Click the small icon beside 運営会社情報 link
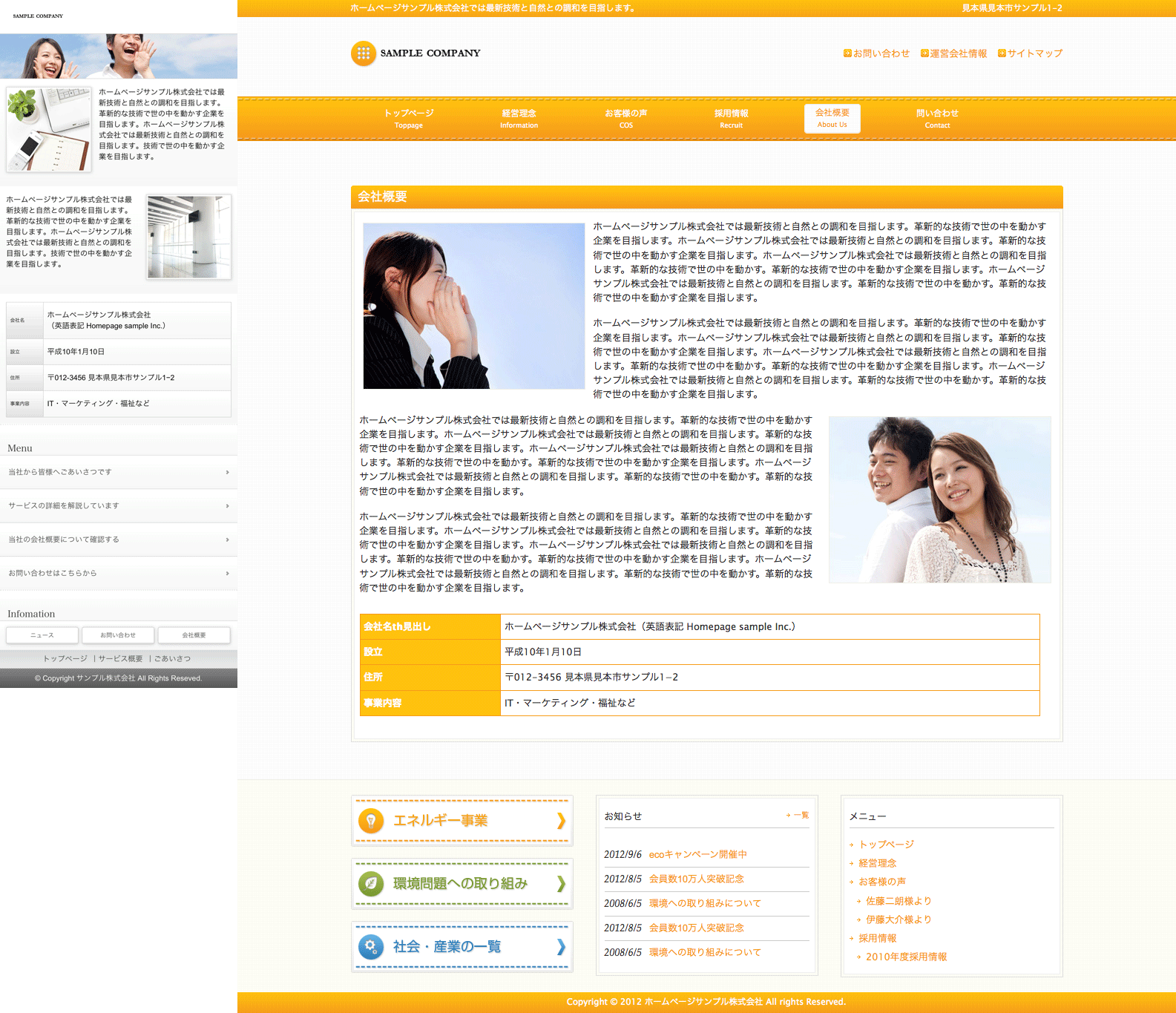 (924, 53)
